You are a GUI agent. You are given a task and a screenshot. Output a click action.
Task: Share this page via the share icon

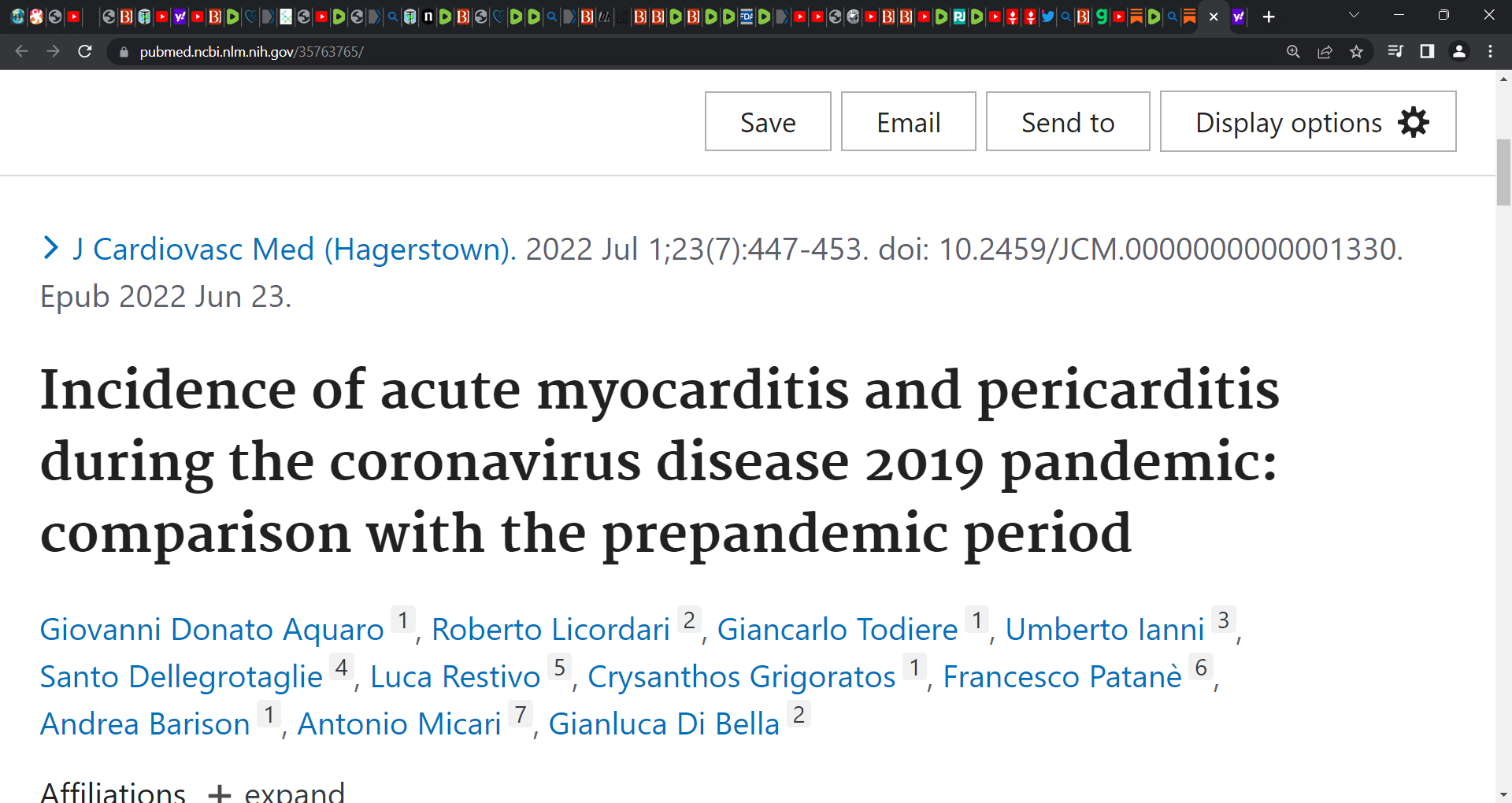click(1325, 51)
